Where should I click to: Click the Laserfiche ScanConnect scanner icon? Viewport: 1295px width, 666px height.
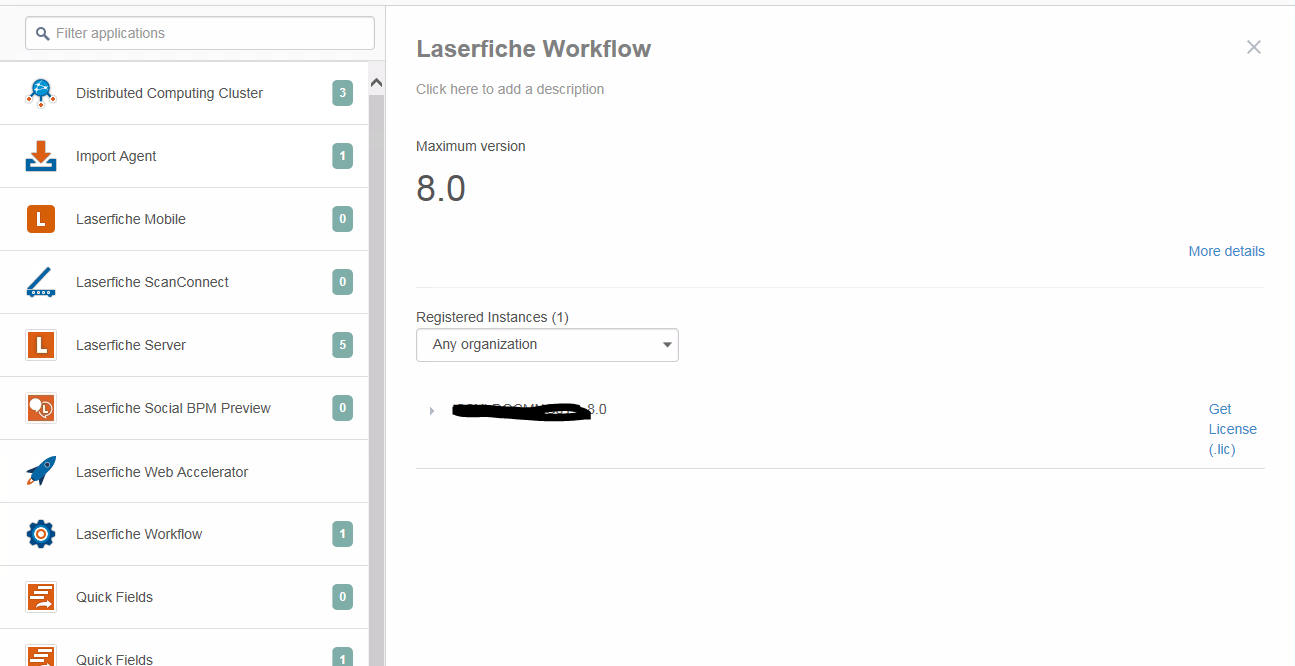pyautogui.click(x=41, y=282)
